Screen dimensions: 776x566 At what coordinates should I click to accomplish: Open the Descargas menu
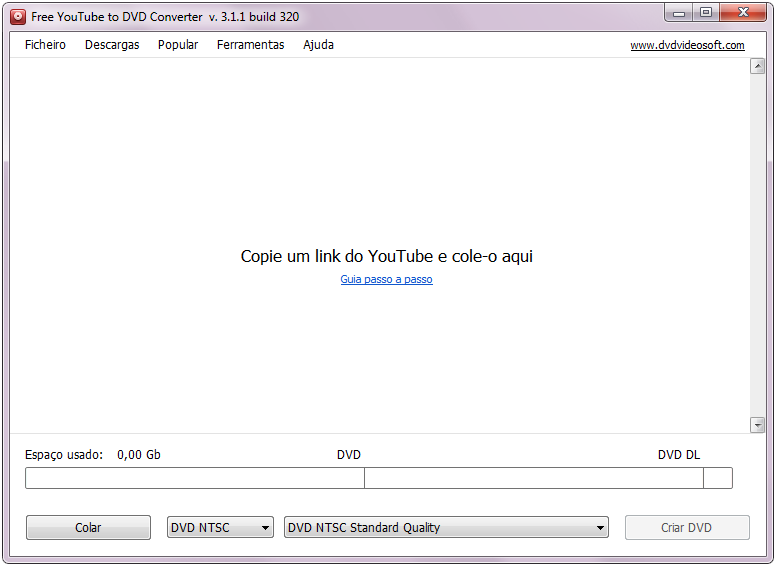click(x=112, y=45)
